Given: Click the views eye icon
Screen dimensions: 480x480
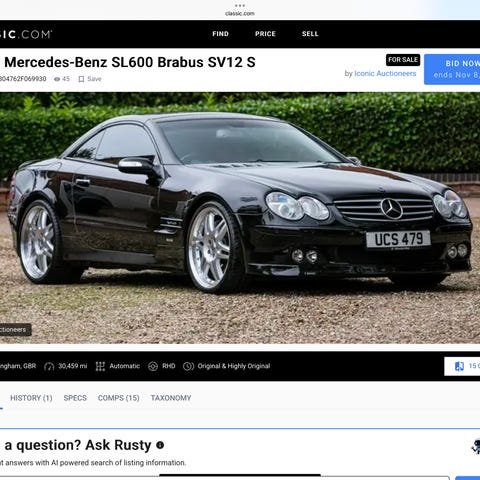Looking at the screenshot, I should coord(57,79).
